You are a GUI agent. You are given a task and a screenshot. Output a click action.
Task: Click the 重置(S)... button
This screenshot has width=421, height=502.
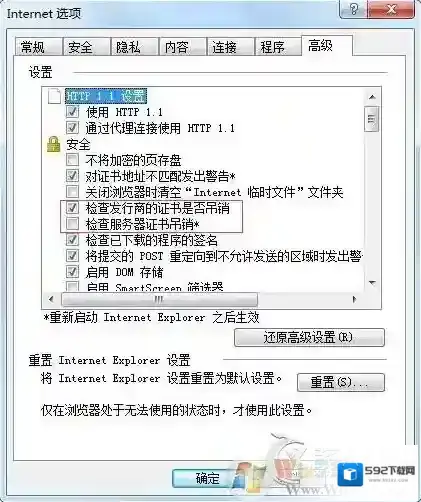pyautogui.click(x=341, y=382)
